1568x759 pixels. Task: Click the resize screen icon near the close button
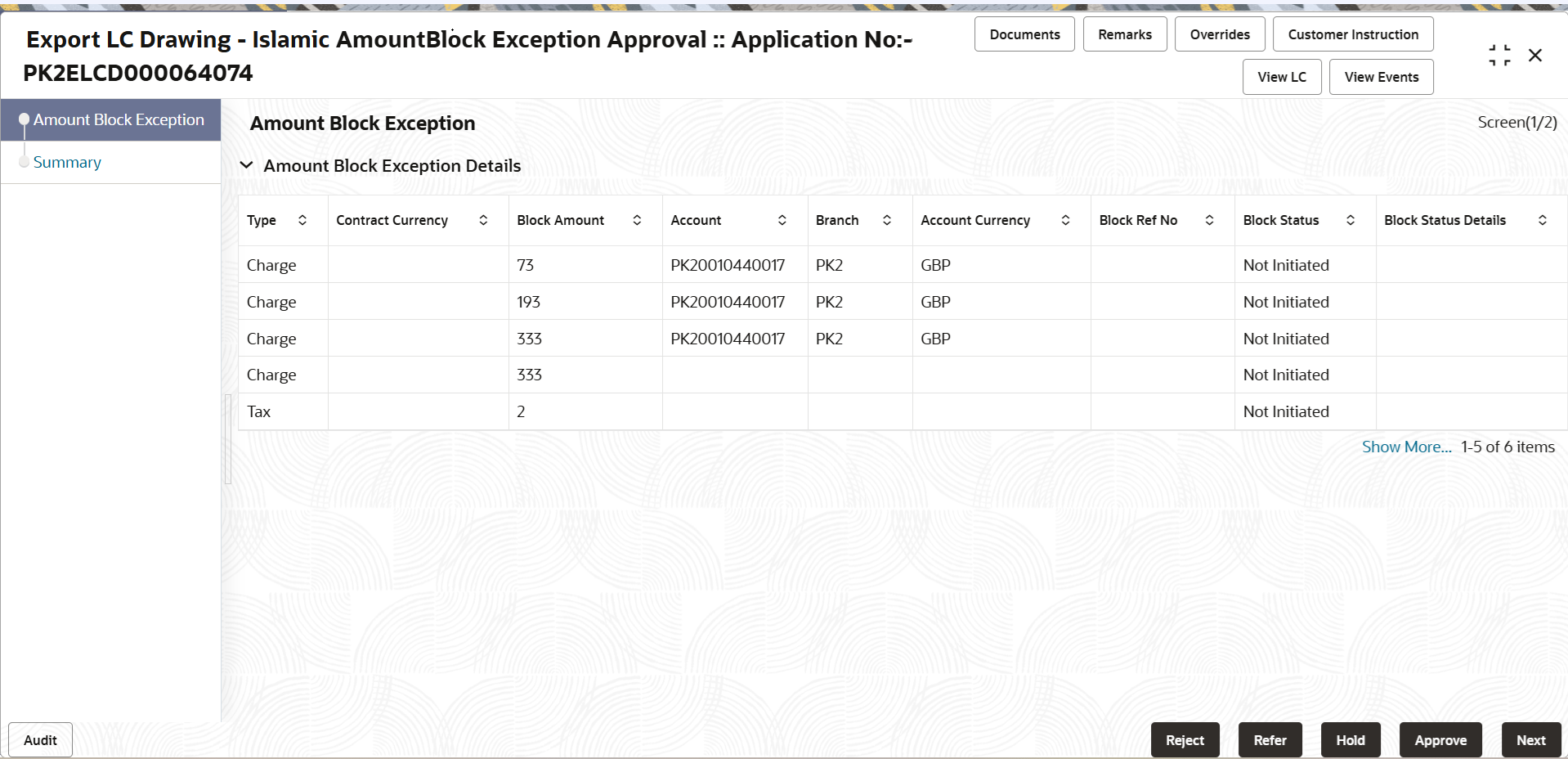click(1499, 55)
